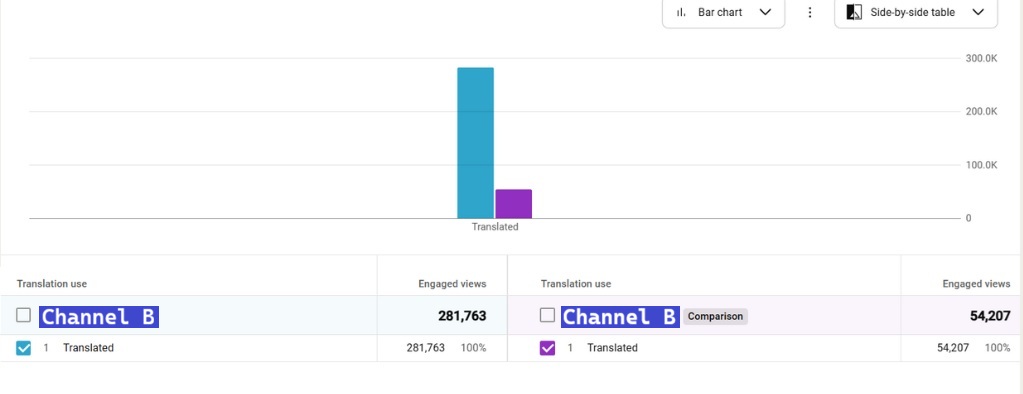This screenshot has height=394, width=1023.
Task: Uncheck the teal Translated row checkbox
Action: click(x=23, y=348)
